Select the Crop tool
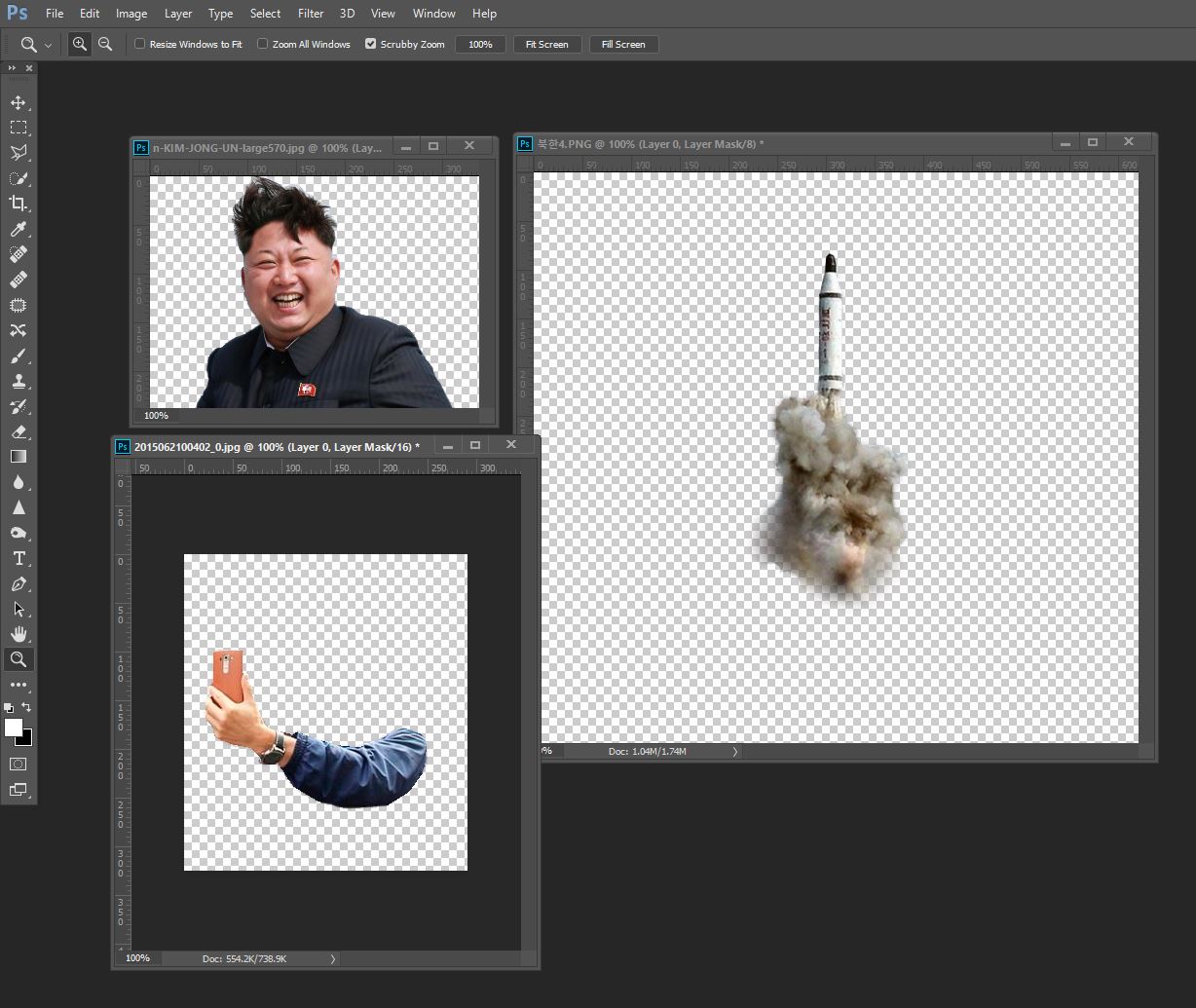The image size is (1196, 1008). tap(19, 204)
